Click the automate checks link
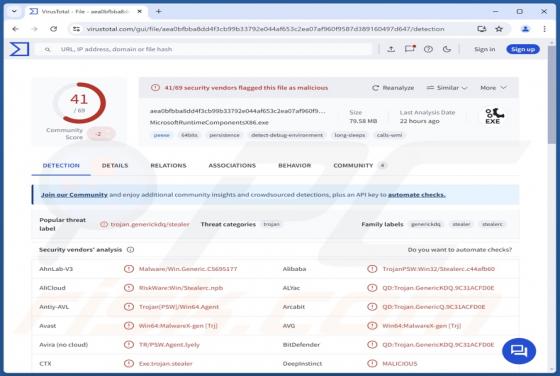Screen dimensions: 560x376 tap(416, 195)
